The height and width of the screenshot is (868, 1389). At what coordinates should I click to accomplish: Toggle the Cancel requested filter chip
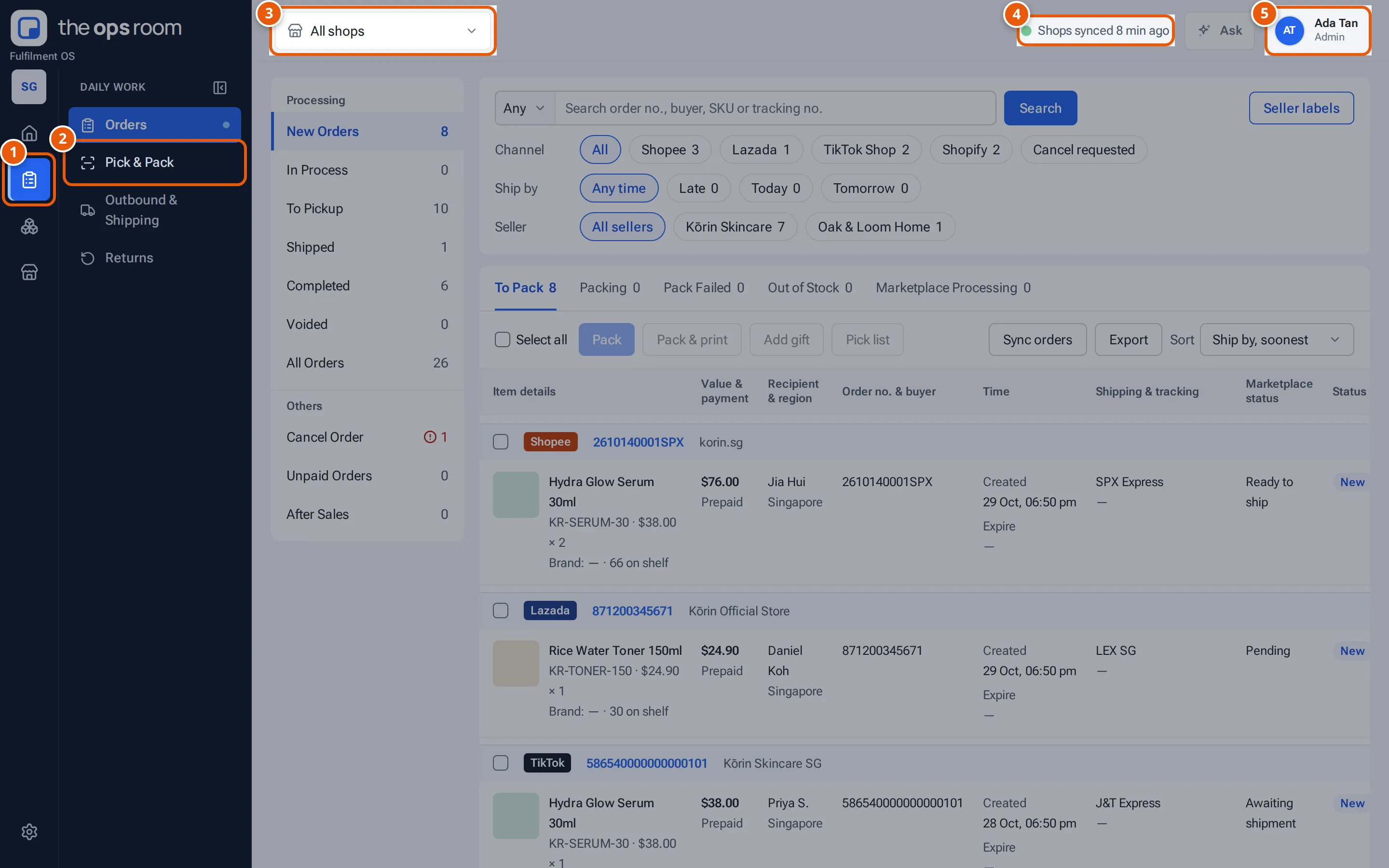[1084, 150]
